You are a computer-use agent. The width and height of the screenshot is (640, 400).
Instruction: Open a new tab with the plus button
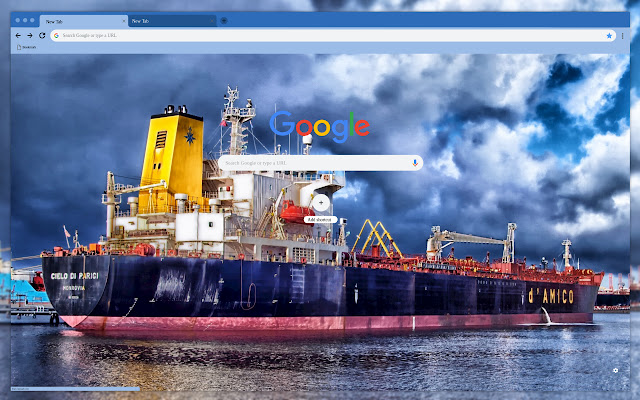[224, 21]
